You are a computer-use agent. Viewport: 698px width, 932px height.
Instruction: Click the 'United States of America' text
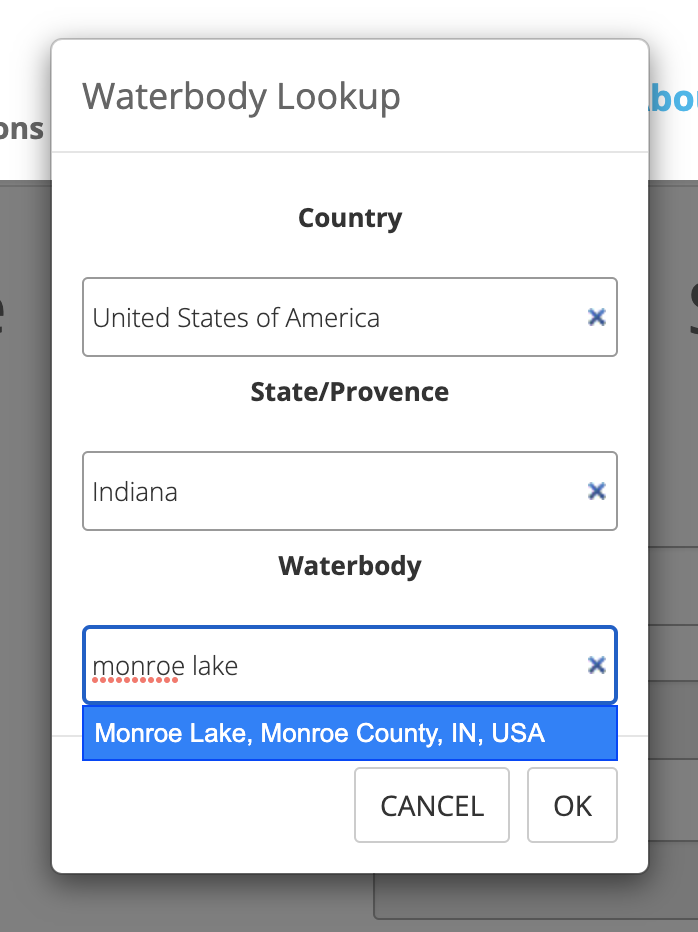(236, 318)
